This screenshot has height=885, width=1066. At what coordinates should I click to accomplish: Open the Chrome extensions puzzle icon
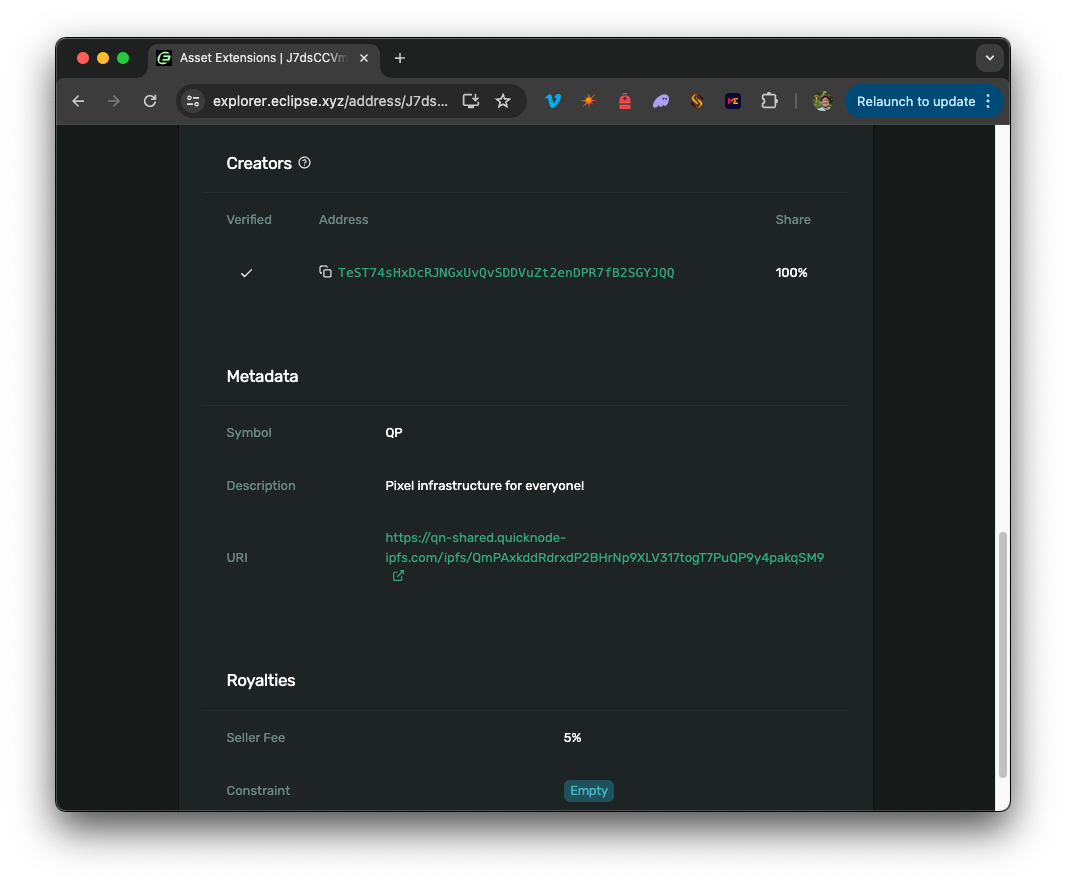(x=769, y=101)
